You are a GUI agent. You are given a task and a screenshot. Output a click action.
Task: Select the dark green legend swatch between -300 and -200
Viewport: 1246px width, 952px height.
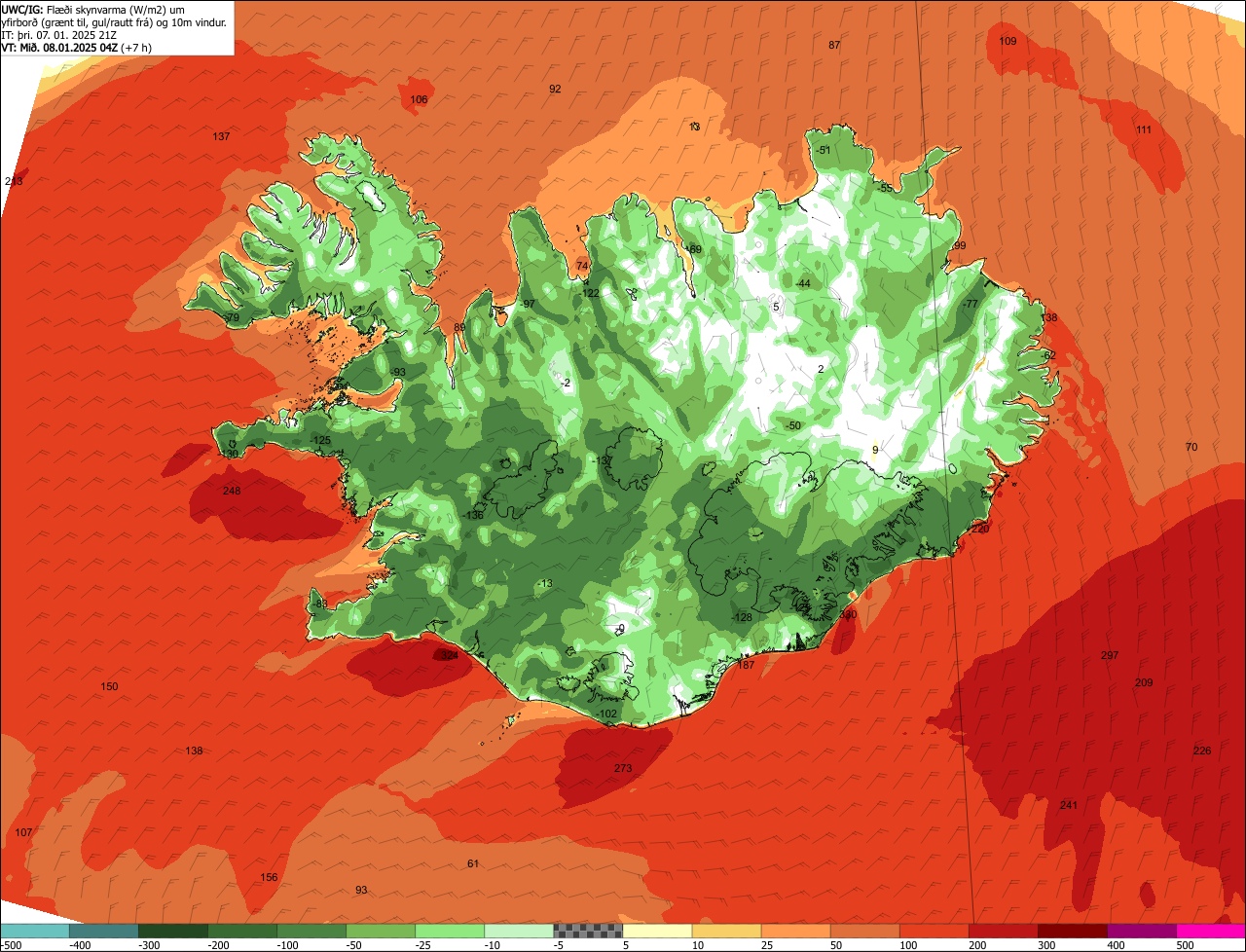click(x=172, y=931)
